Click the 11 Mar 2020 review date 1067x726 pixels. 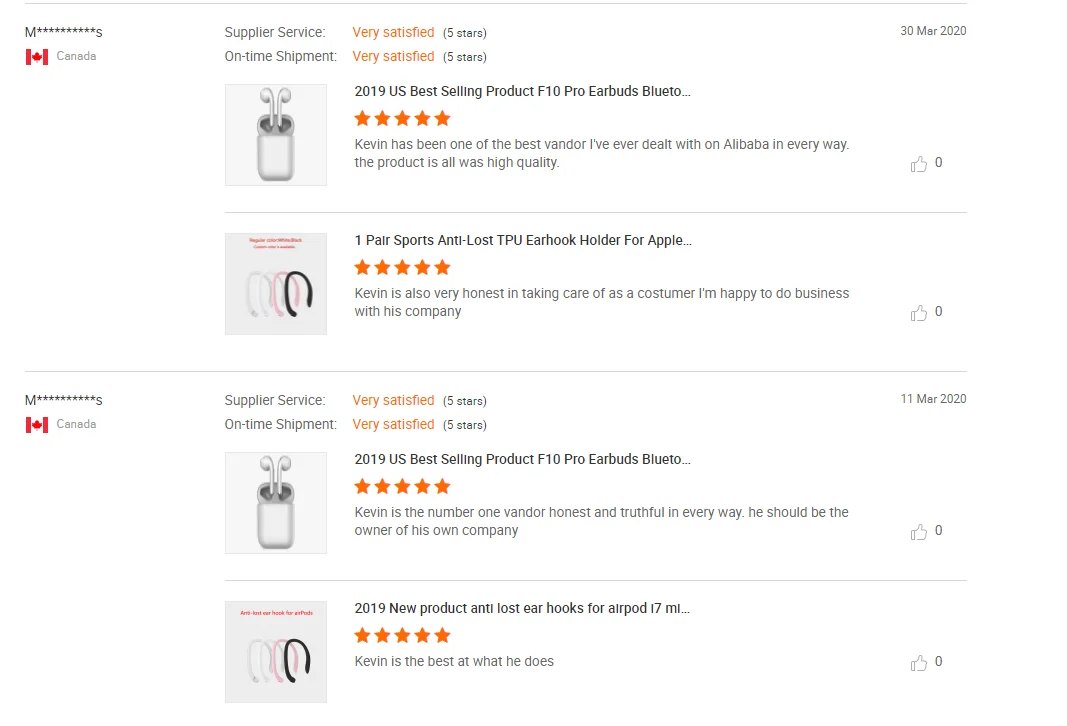[x=933, y=399]
